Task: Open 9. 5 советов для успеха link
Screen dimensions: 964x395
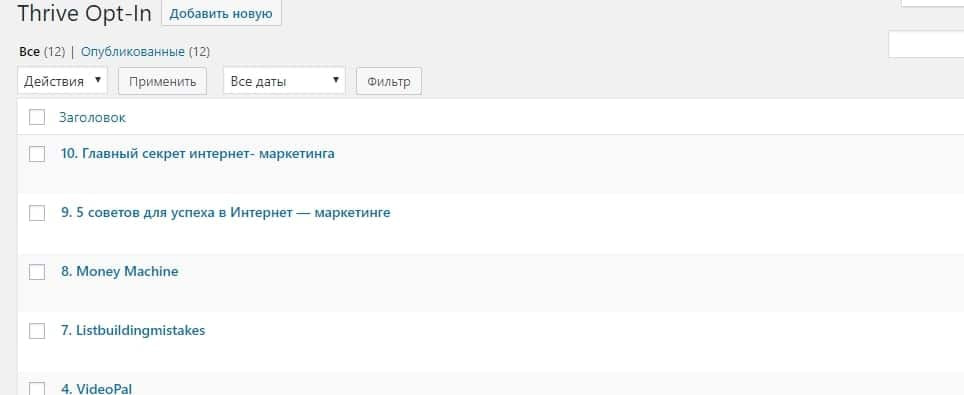Action: click(x=226, y=212)
